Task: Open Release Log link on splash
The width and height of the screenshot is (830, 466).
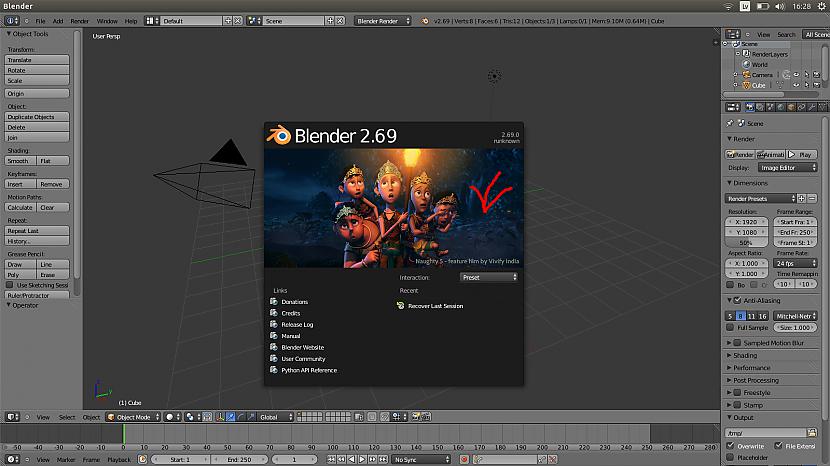Action: (x=292, y=324)
